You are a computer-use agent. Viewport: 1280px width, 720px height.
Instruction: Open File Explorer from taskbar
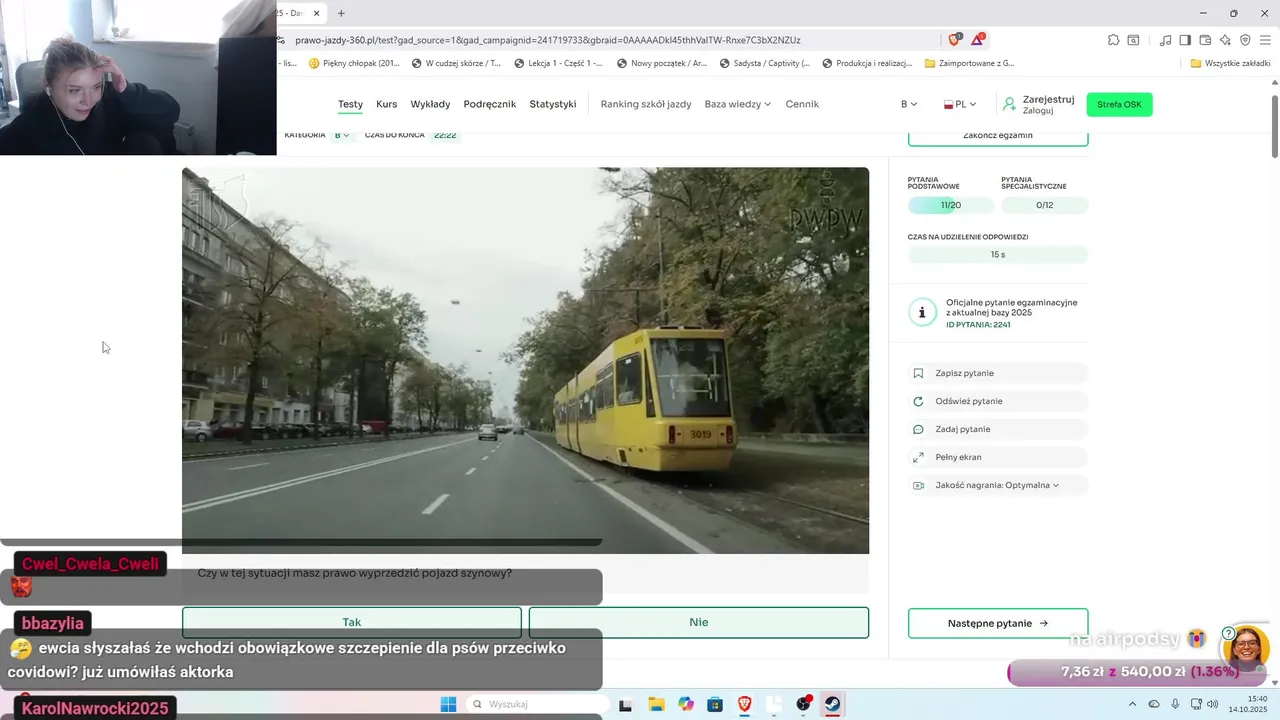[x=656, y=704]
